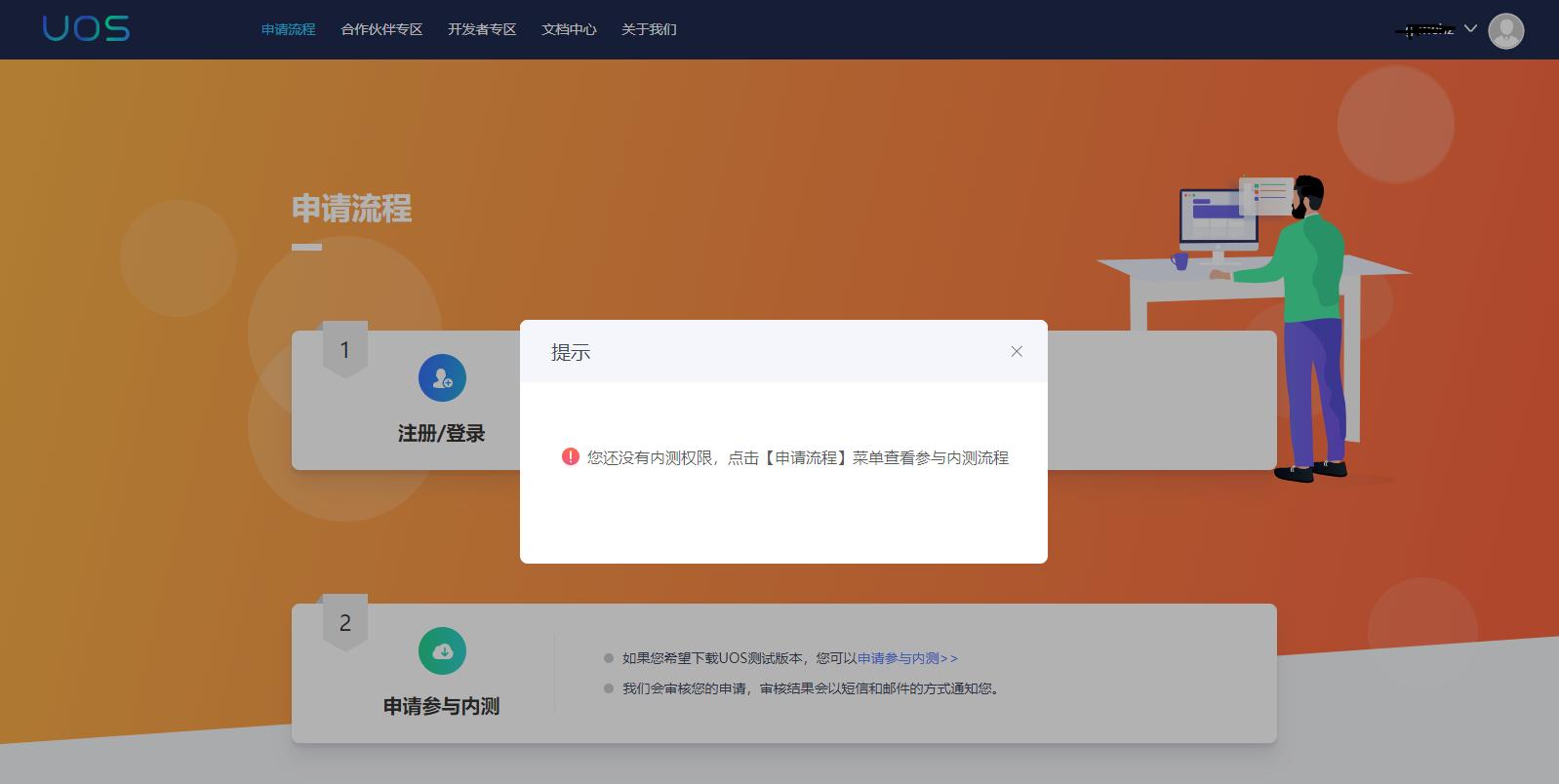Screen dimensions: 1559x784
Task: Click the 提示 dialog title
Action: 571,352
